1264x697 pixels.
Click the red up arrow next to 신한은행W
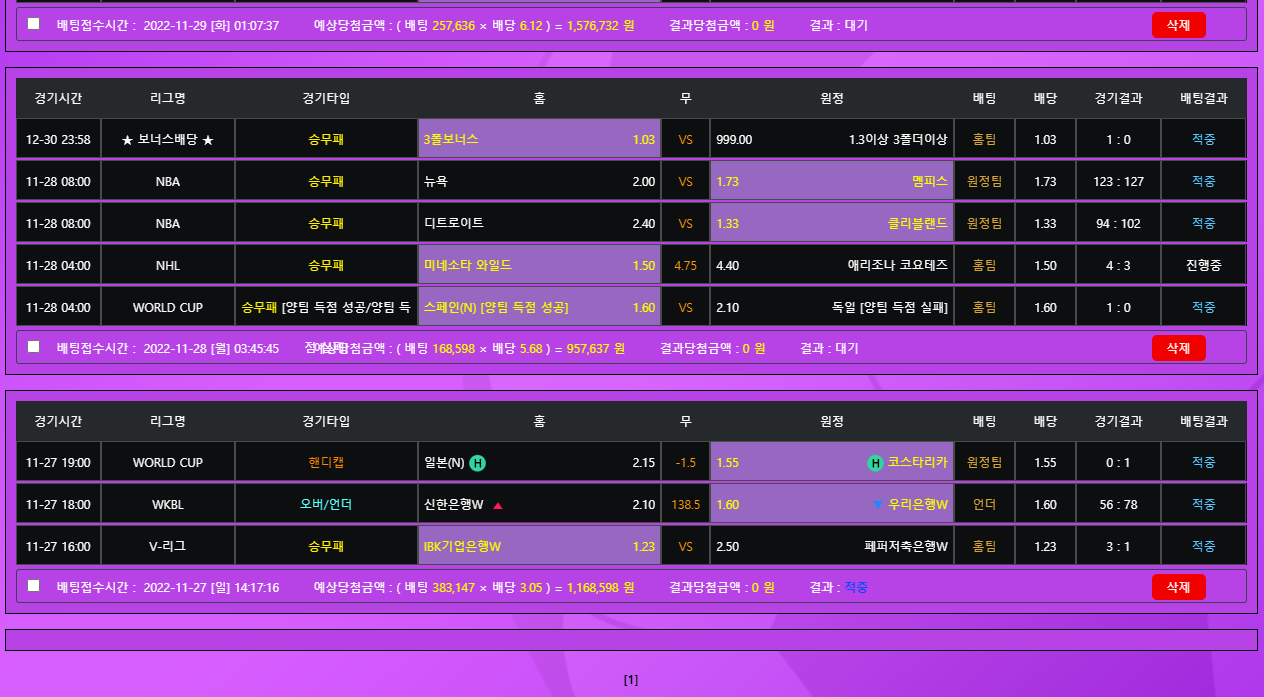(x=498, y=505)
